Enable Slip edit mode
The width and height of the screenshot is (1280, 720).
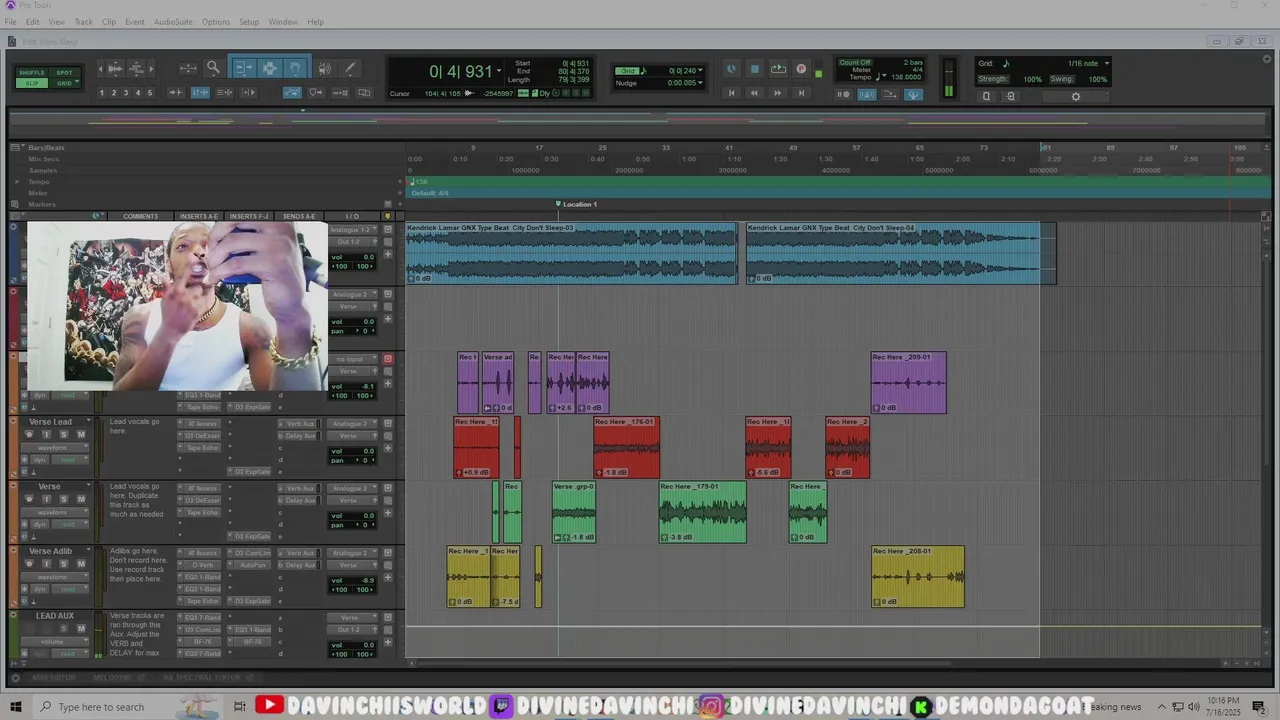(x=32, y=83)
